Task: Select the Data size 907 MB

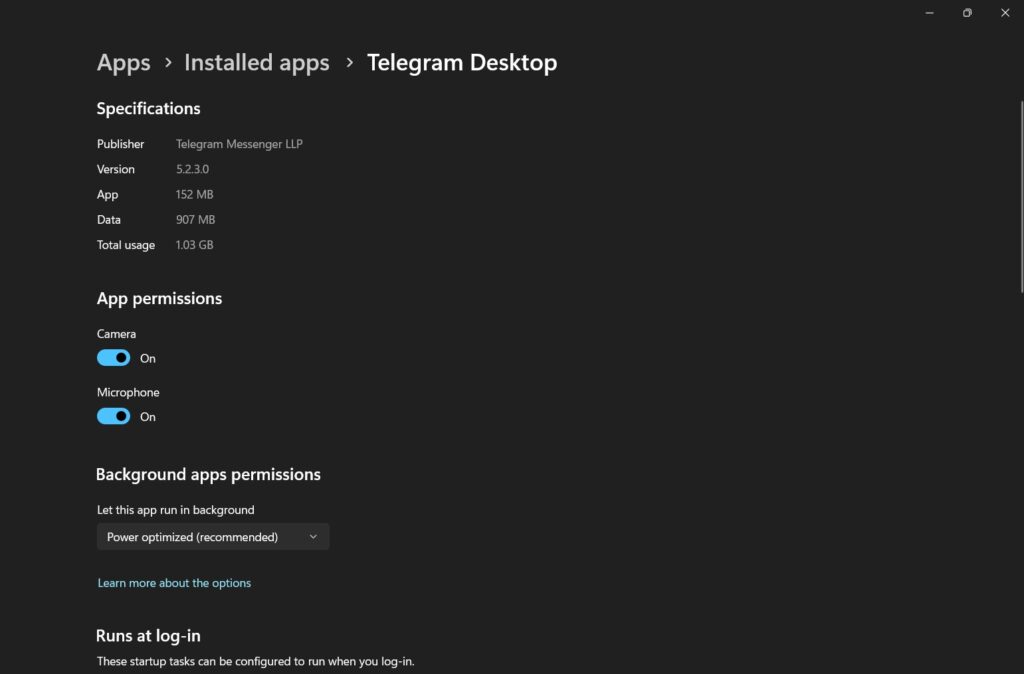Action: (x=195, y=219)
